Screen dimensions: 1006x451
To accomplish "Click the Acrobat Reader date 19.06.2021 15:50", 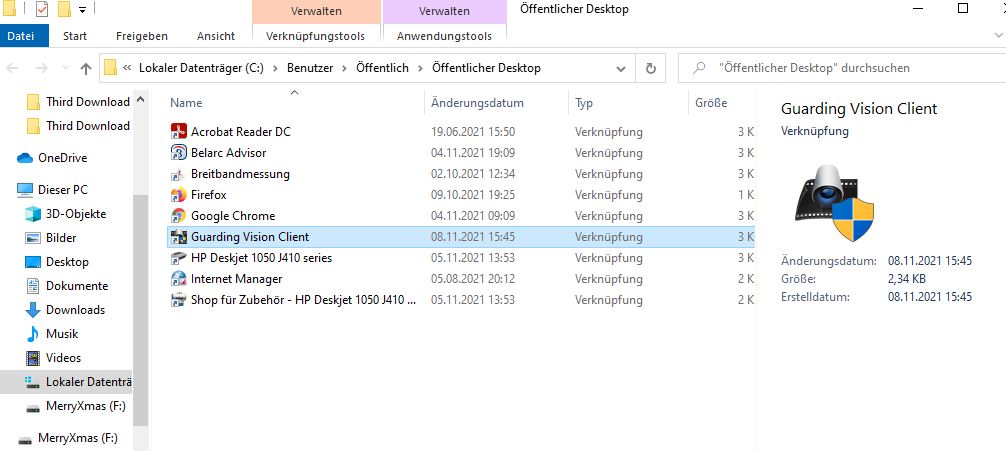I will coord(472,132).
